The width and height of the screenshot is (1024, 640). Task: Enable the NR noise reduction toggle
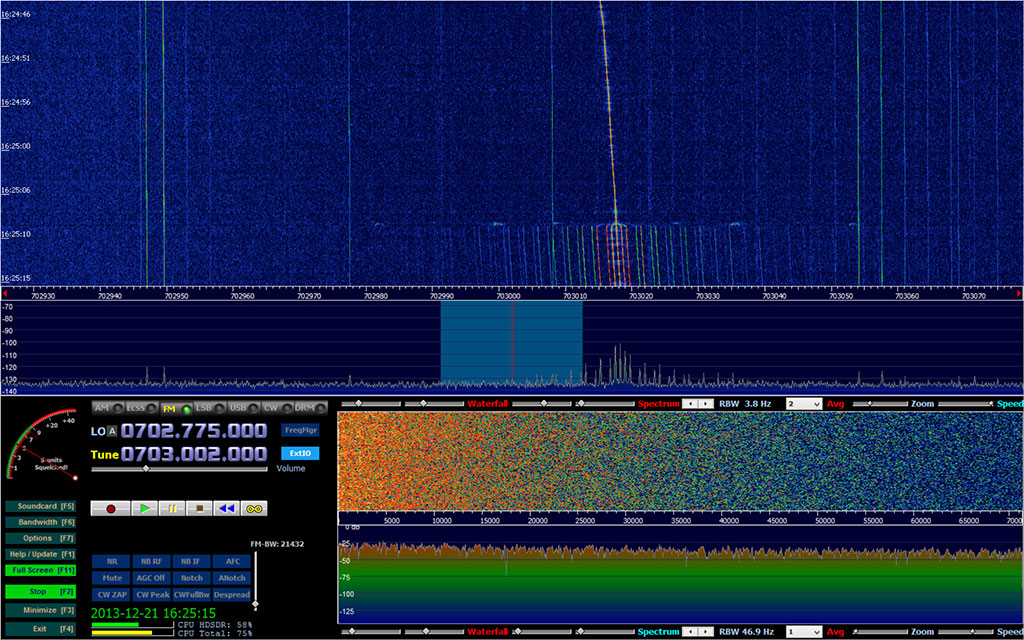pyautogui.click(x=111, y=561)
